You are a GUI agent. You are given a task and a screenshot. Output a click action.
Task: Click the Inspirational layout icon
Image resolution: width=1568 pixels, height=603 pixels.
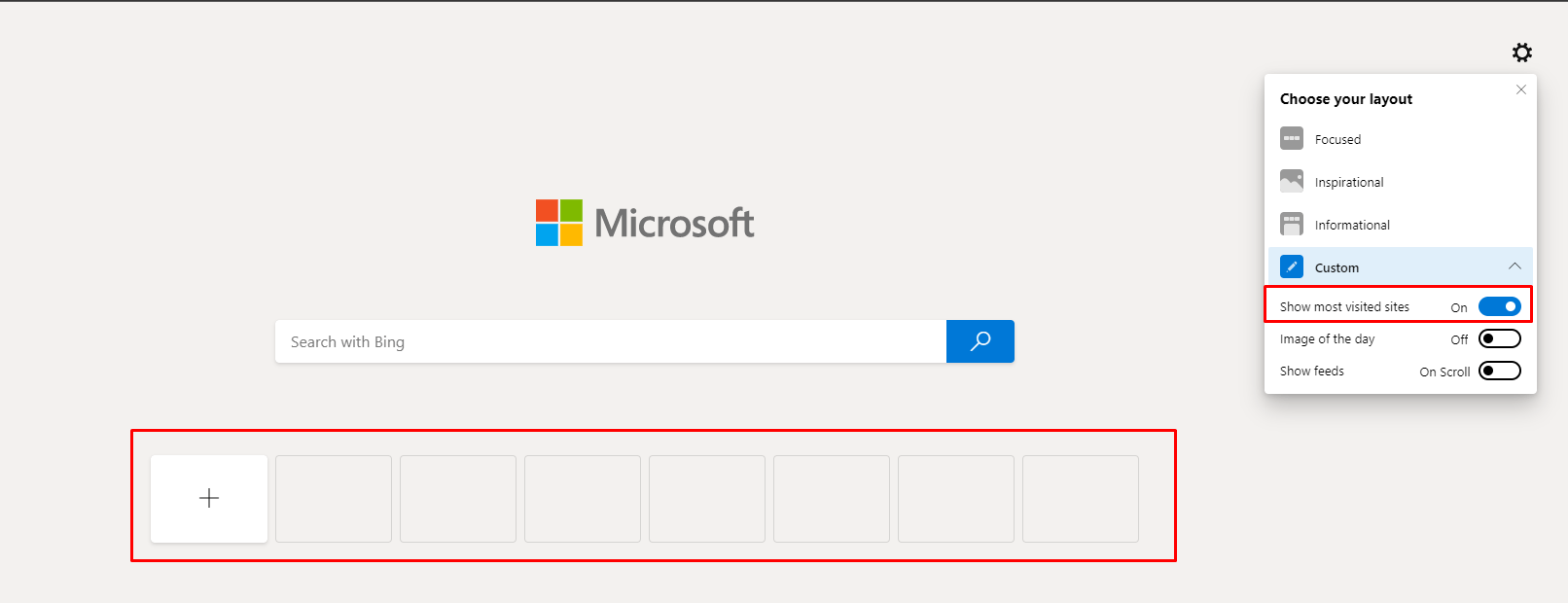1292,181
